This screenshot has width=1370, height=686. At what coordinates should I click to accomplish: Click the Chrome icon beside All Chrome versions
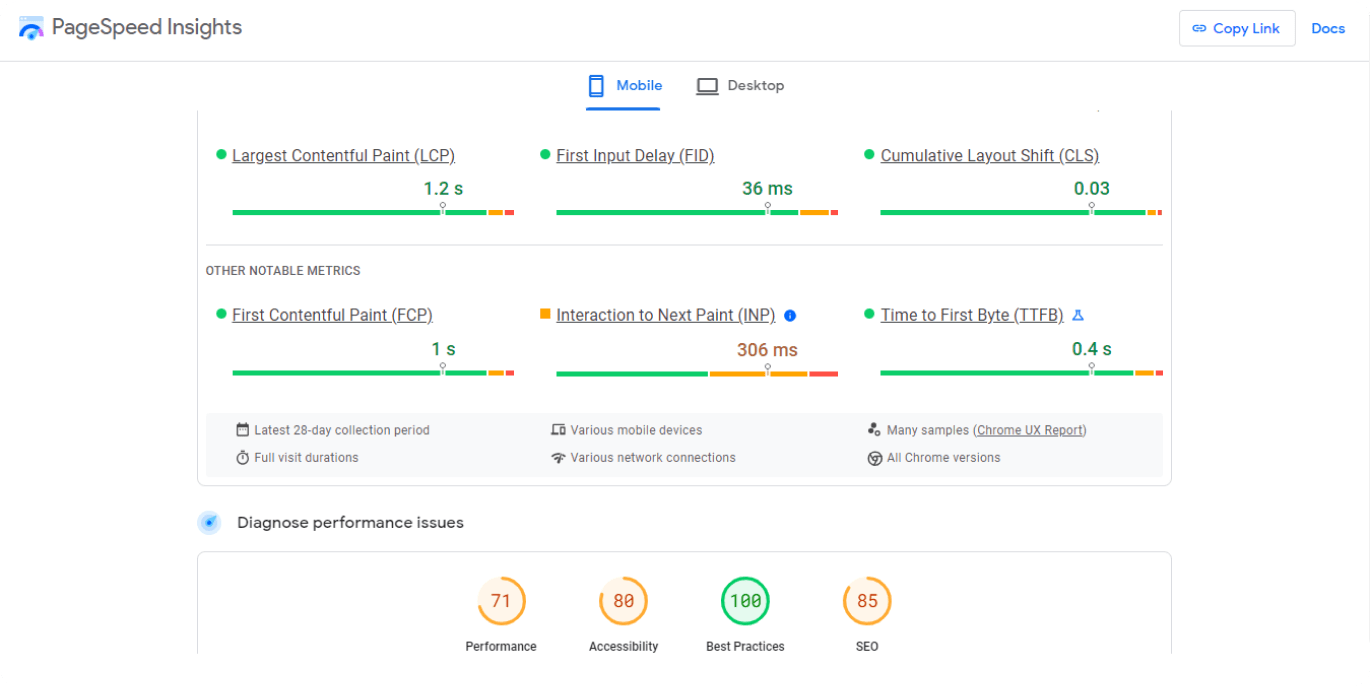click(x=875, y=458)
